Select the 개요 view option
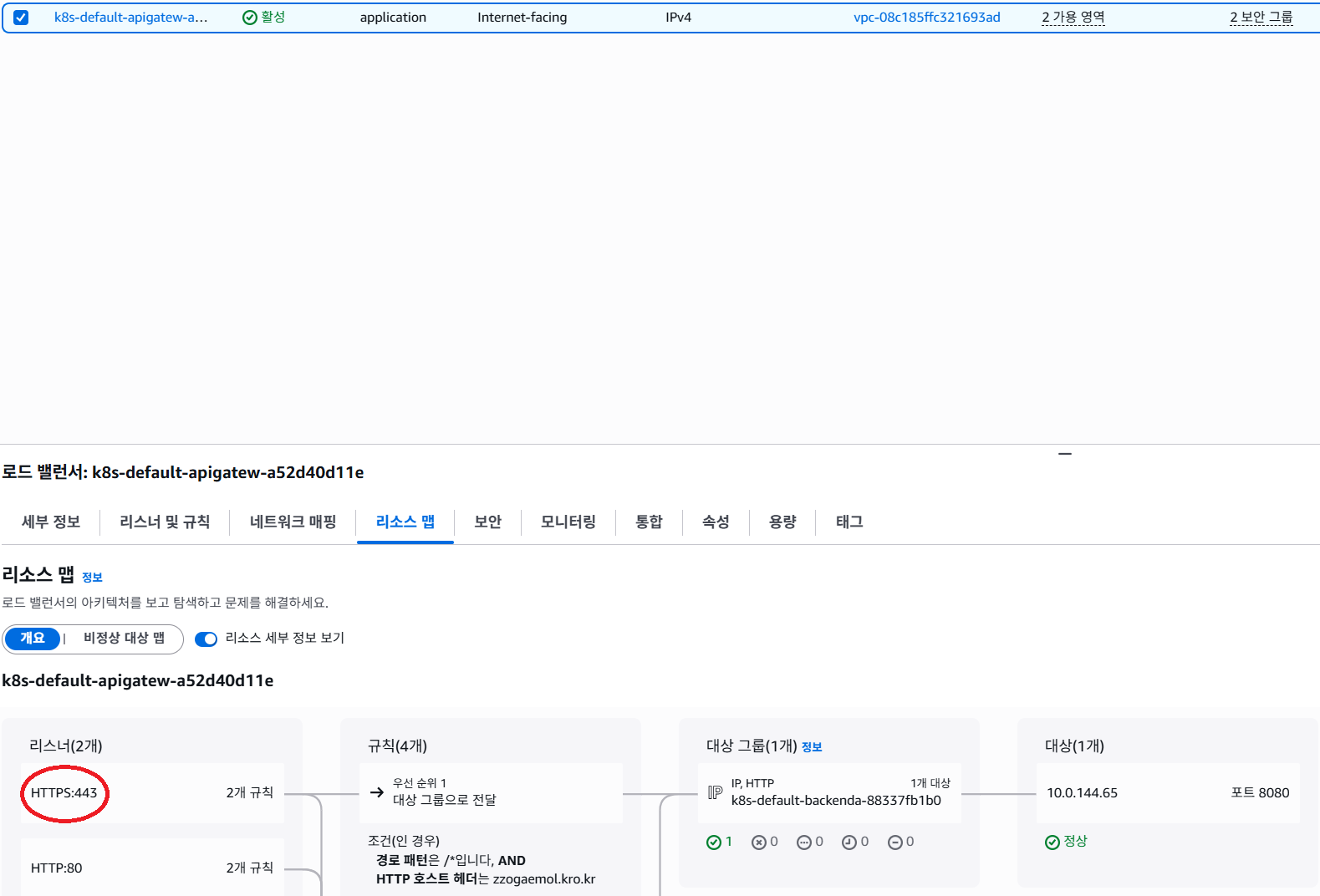The image size is (1320, 896). 33,639
